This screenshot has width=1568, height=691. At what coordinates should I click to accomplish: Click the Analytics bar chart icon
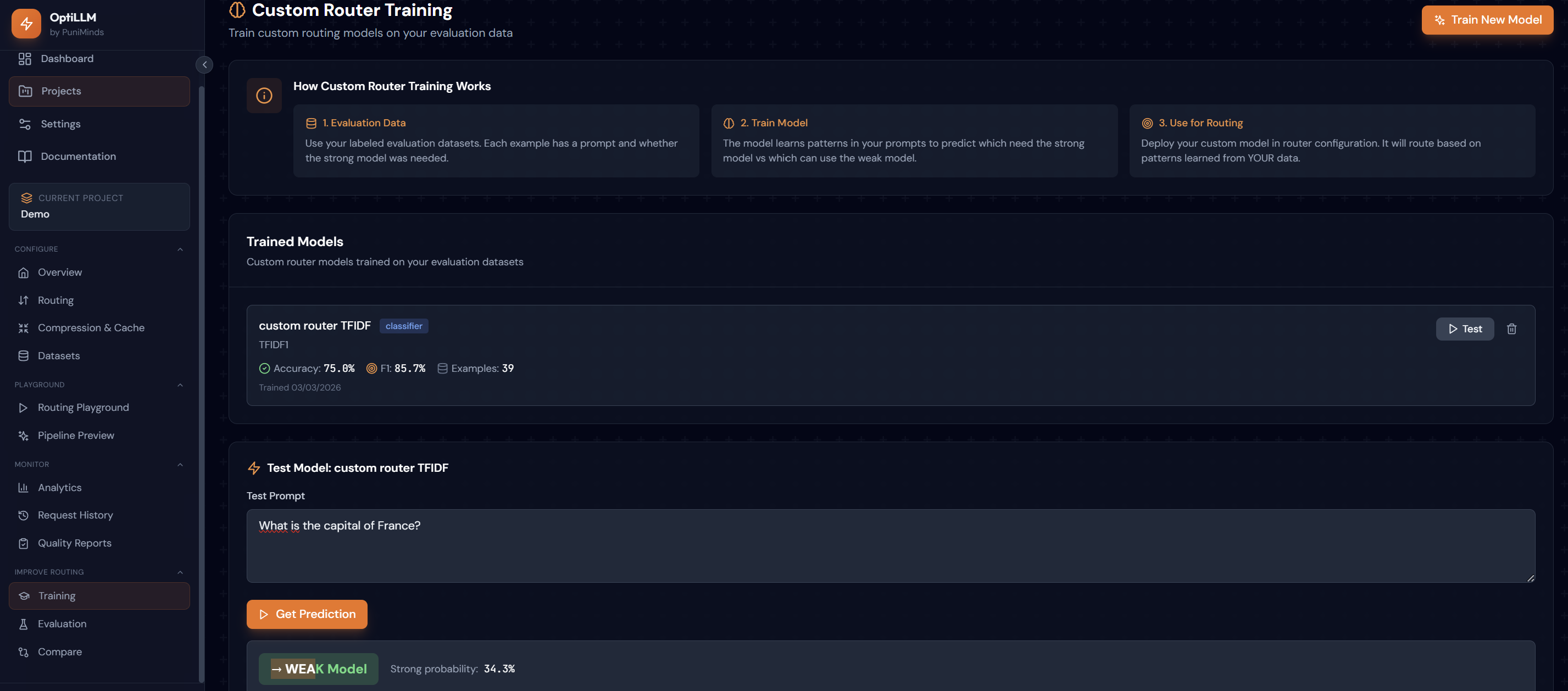23,488
